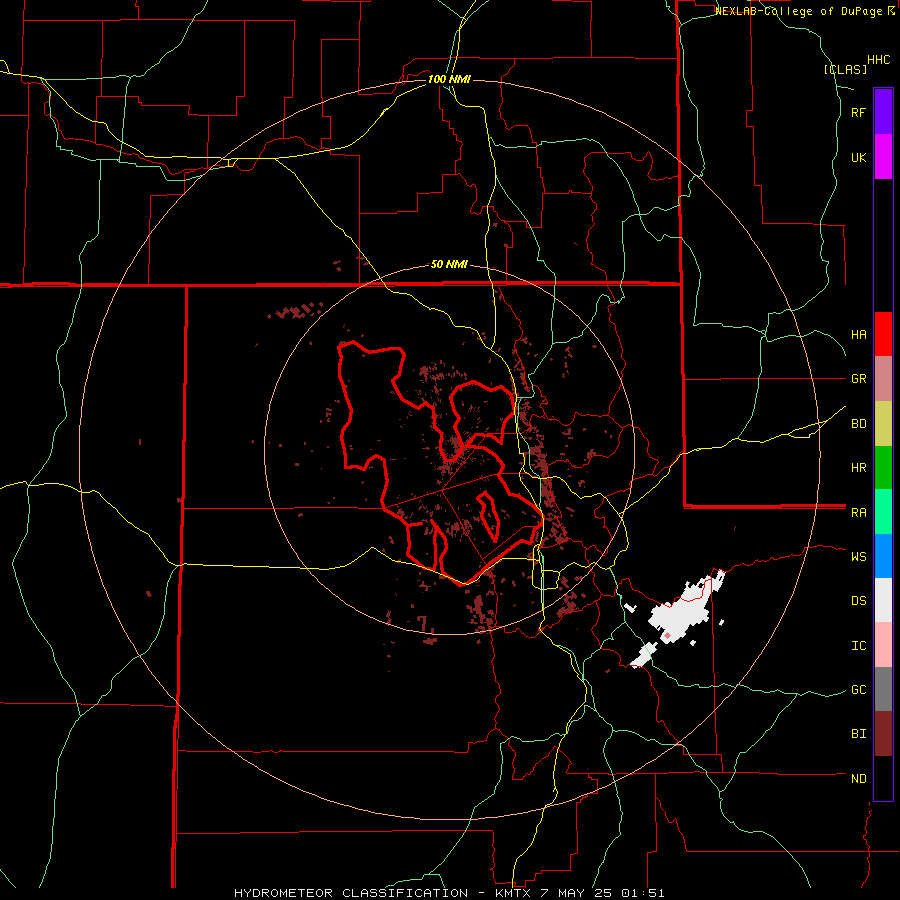Pick the RA light green legend swatch

click(883, 512)
